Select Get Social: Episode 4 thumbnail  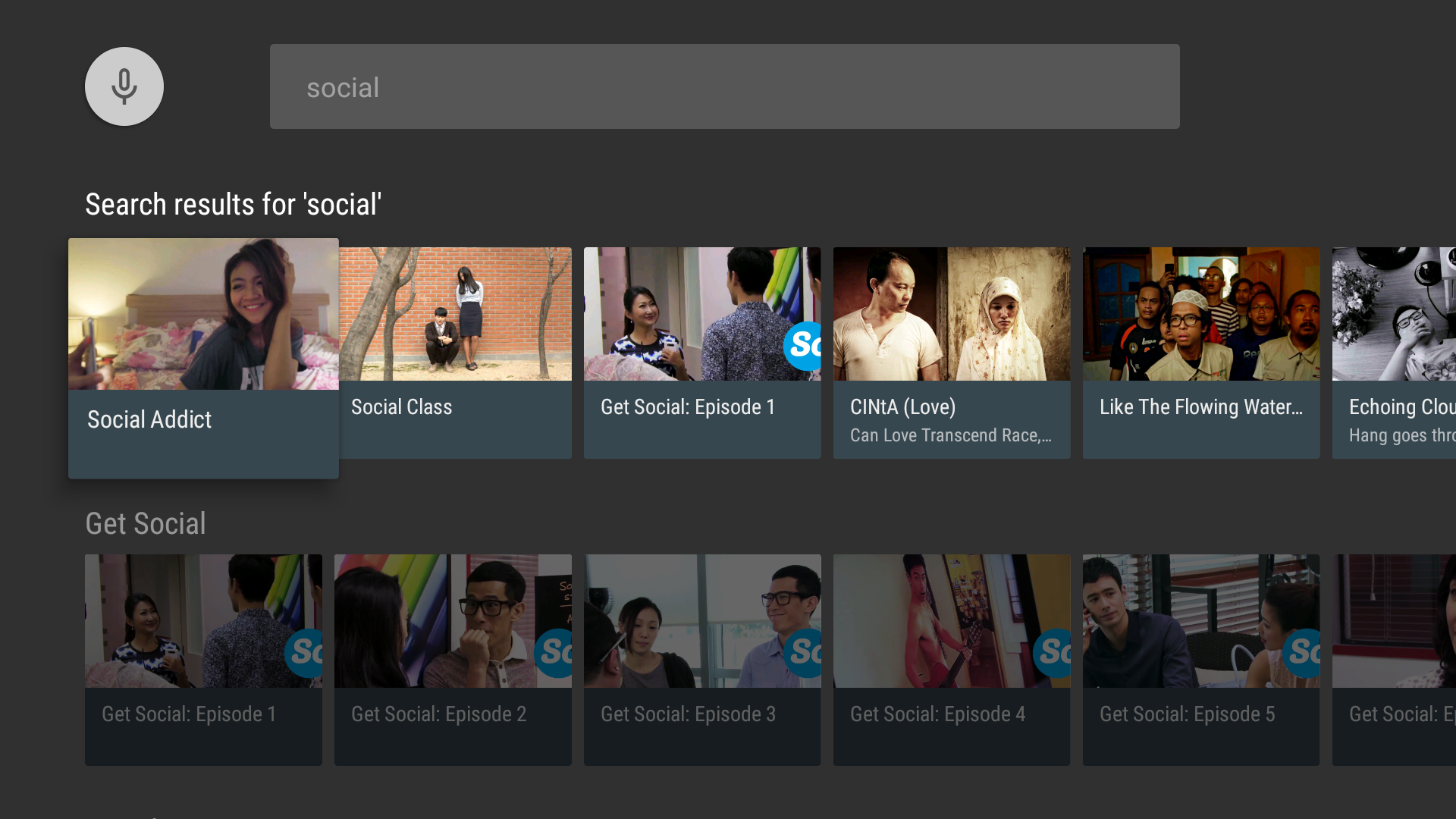click(x=952, y=621)
